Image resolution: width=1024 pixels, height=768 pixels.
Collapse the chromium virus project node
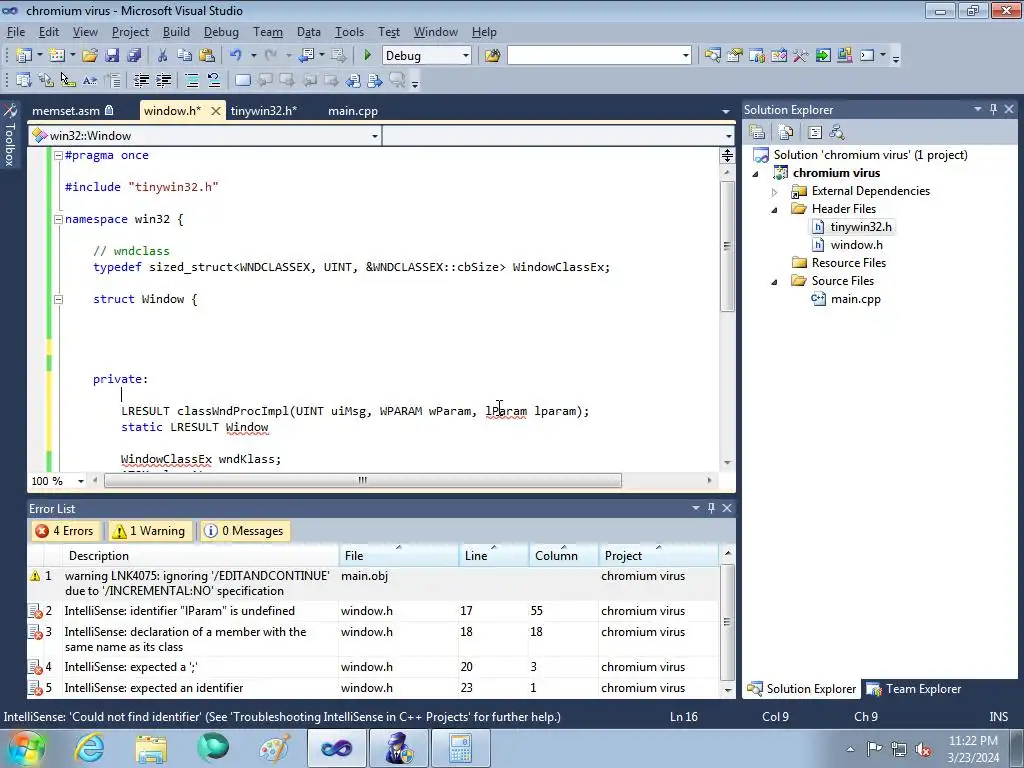[x=756, y=174]
